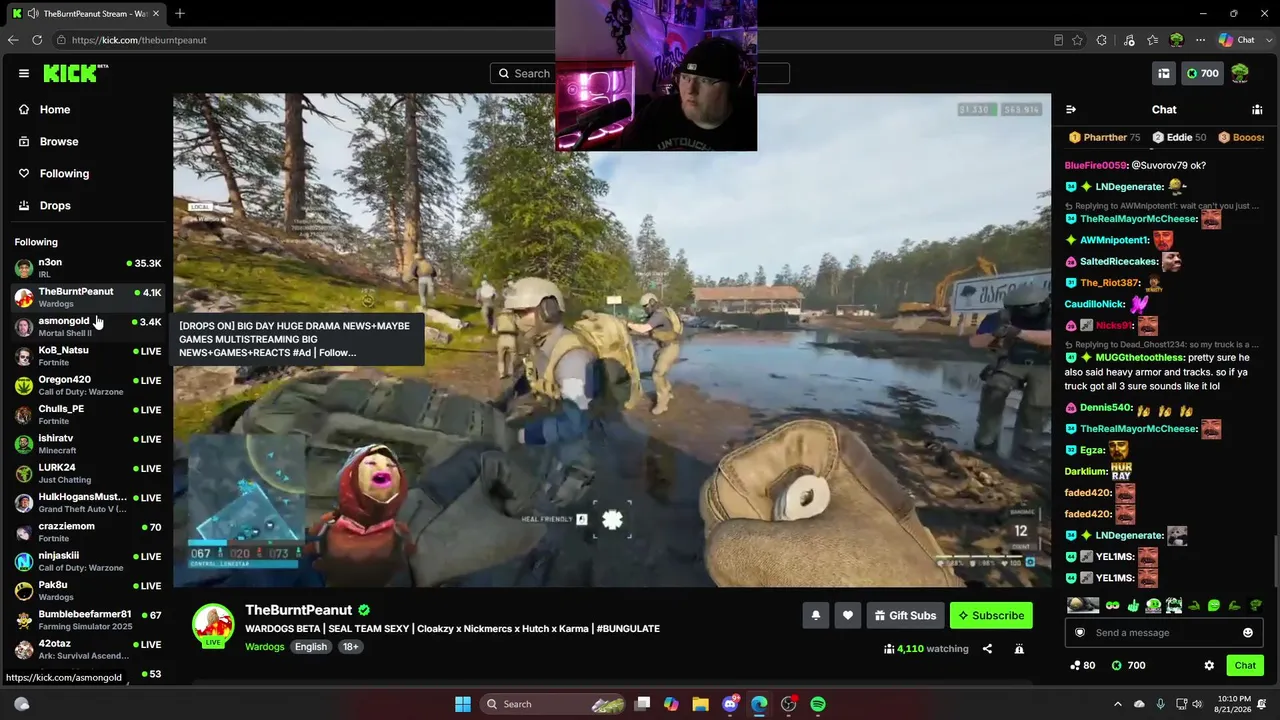This screenshot has width=1280, height=720.
Task: Open the browser extensions puzzle icon
Action: [x=1102, y=40]
